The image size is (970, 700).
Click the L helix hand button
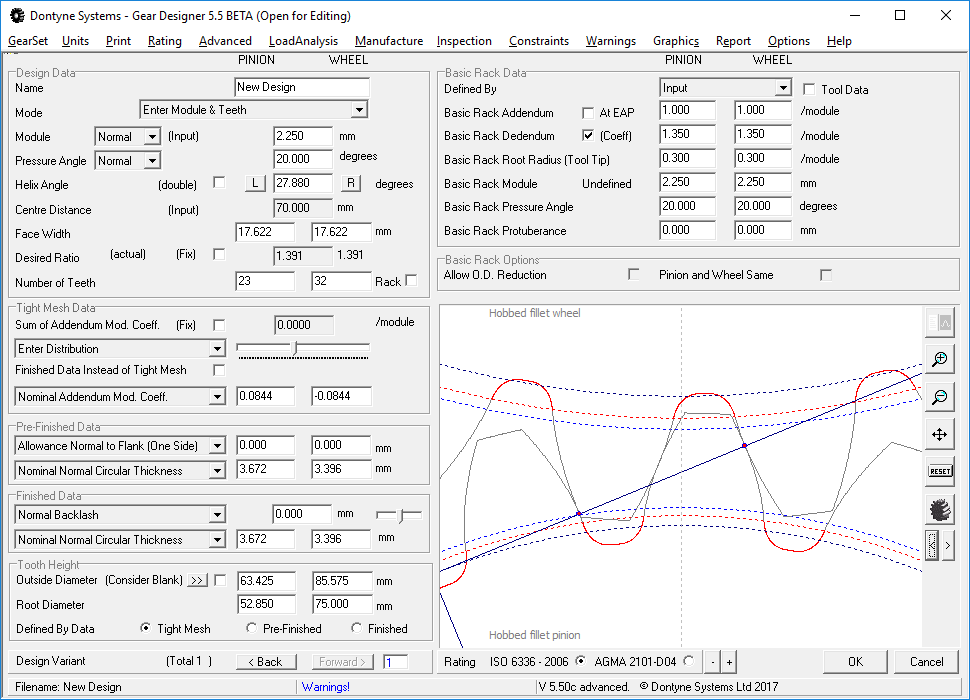coord(255,183)
